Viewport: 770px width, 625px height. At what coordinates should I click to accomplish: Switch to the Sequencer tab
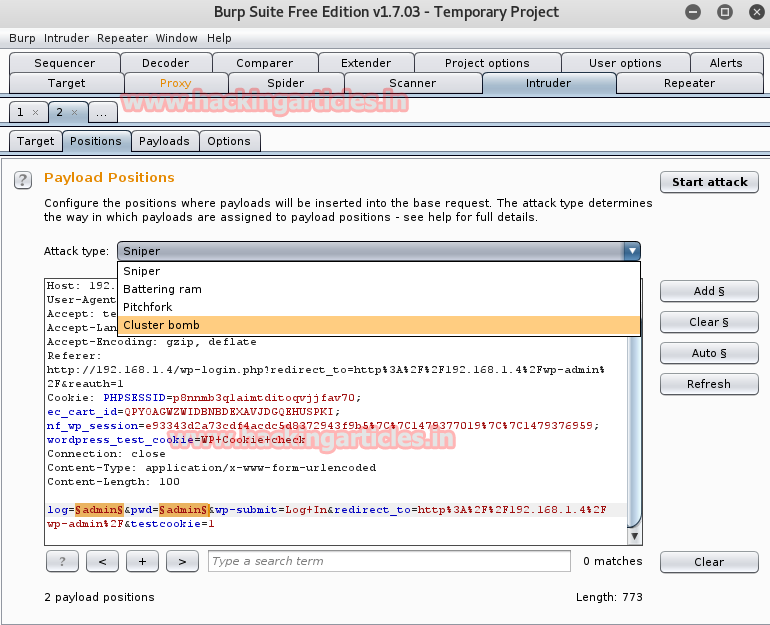65,63
